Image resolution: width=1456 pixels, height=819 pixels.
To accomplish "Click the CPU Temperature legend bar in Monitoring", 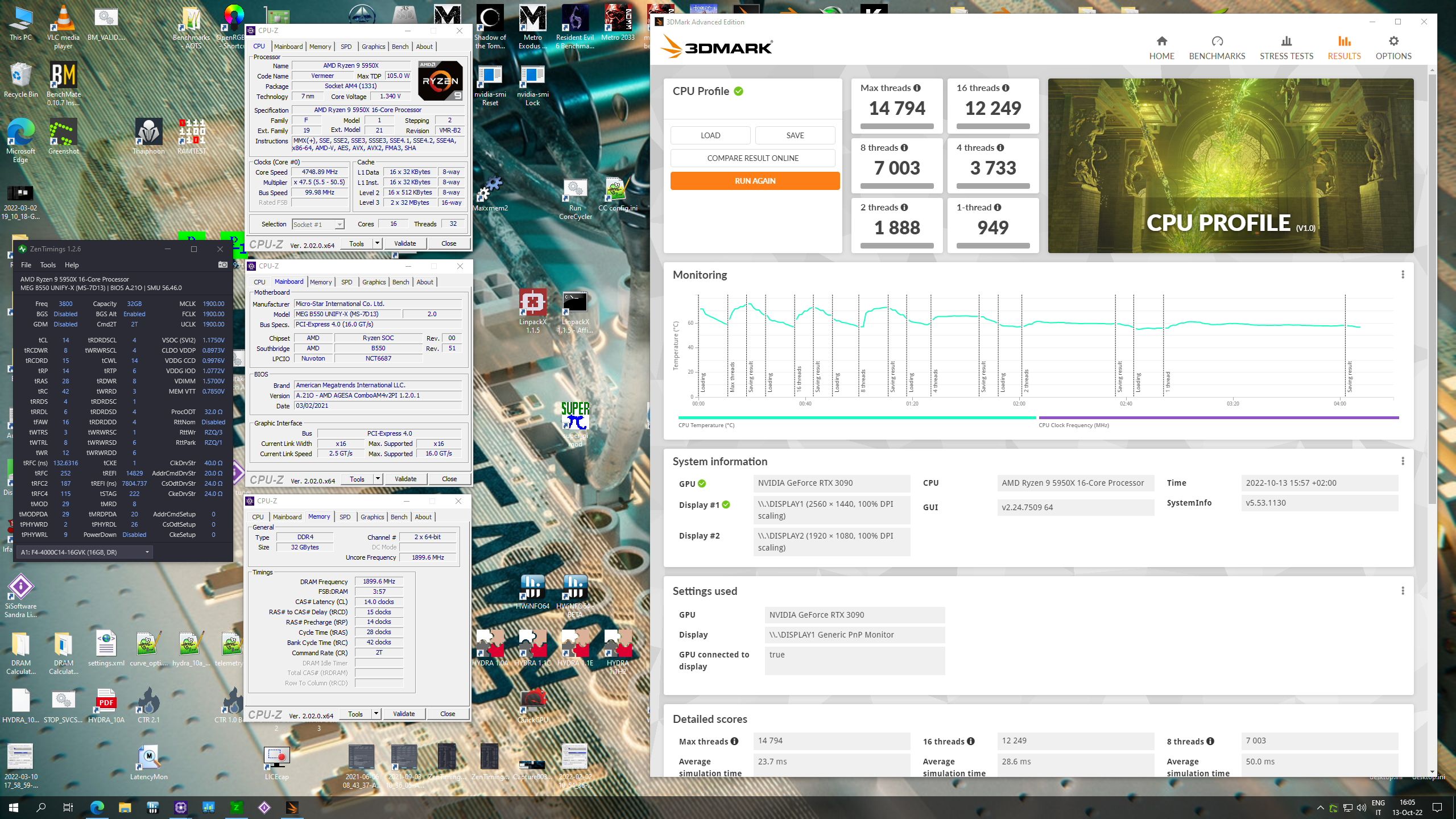I will tap(857, 417).
